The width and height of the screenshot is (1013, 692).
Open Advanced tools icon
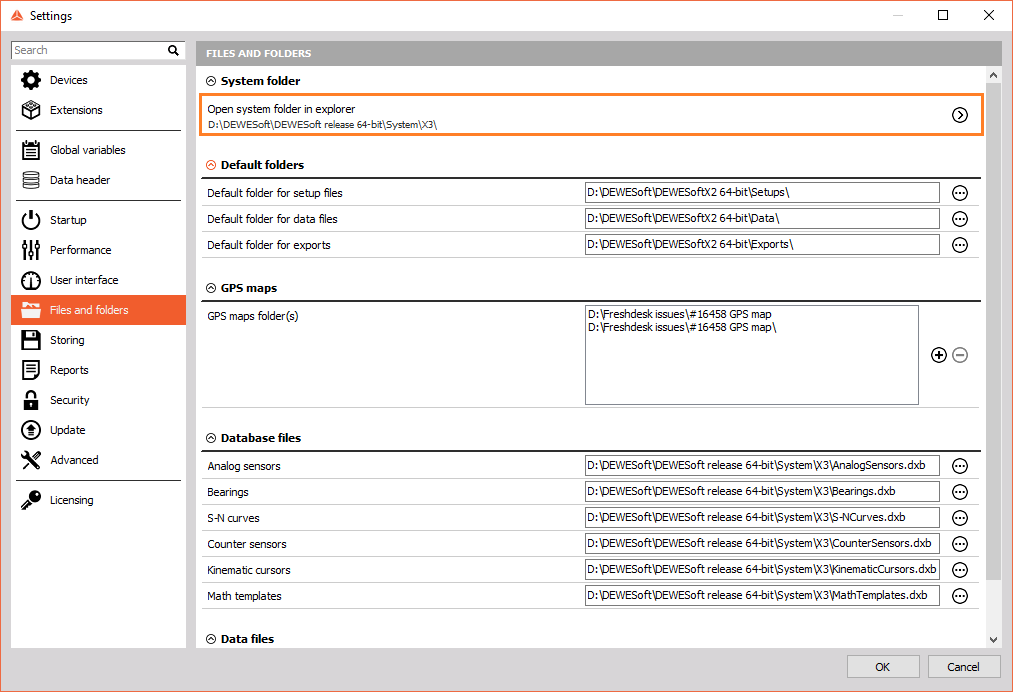(x=31, y=460)
